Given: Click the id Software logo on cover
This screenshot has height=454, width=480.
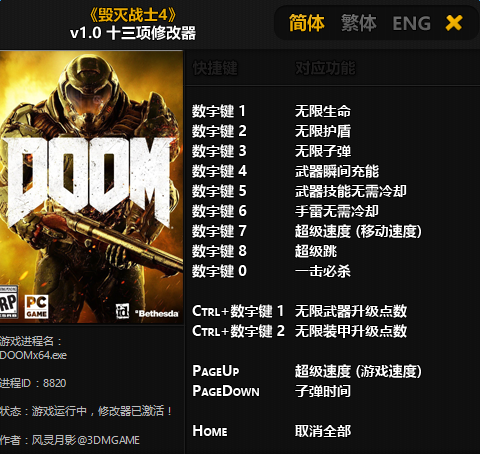Looking at the screenshot, I should click(122, 311).
